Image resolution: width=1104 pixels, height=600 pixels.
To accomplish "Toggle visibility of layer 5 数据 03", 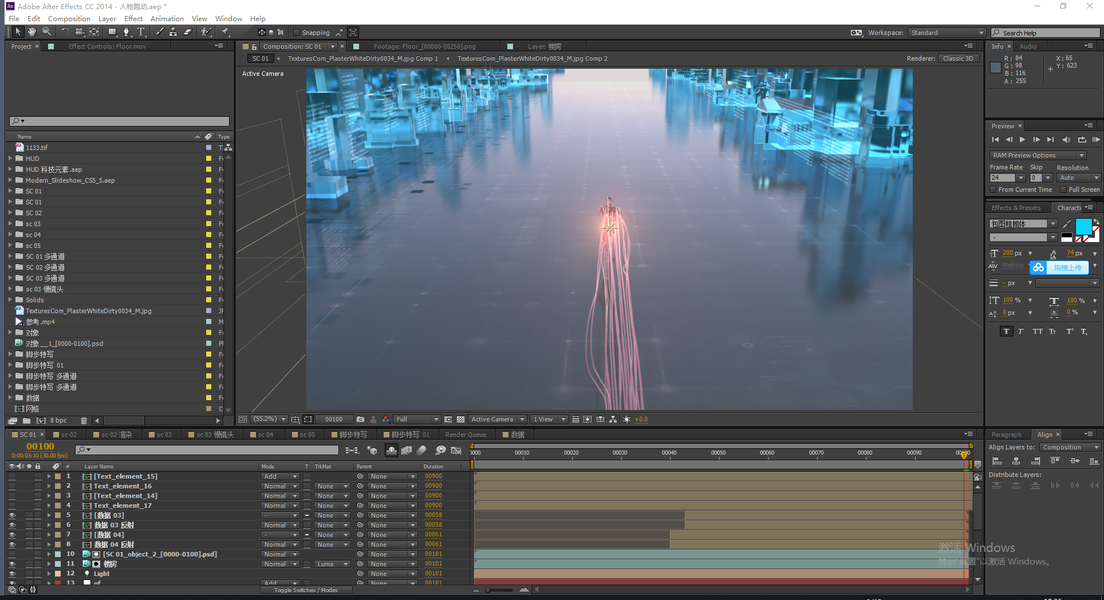I will coord(12,515).
